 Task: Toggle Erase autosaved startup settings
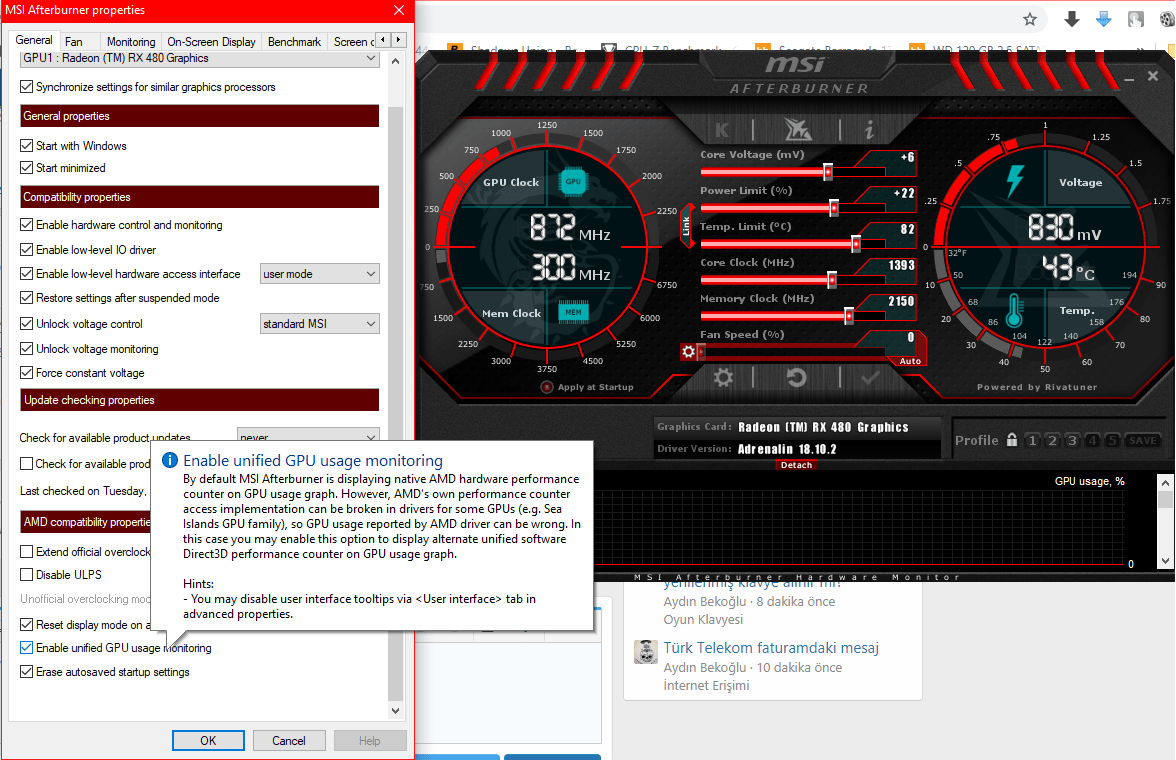click(26, 672)
